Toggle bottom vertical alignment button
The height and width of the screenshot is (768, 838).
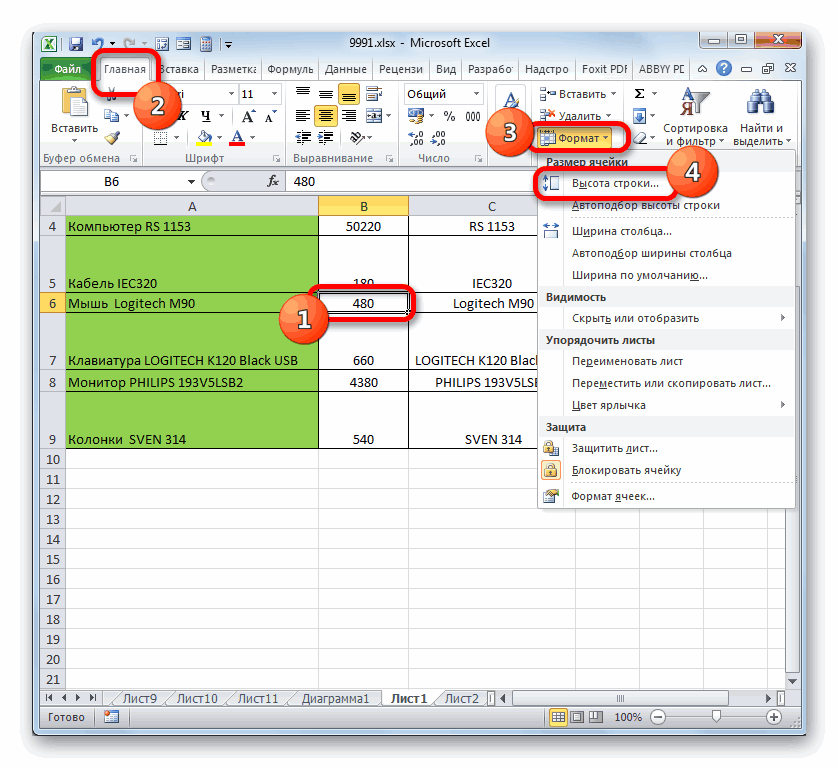click(348, 95)
